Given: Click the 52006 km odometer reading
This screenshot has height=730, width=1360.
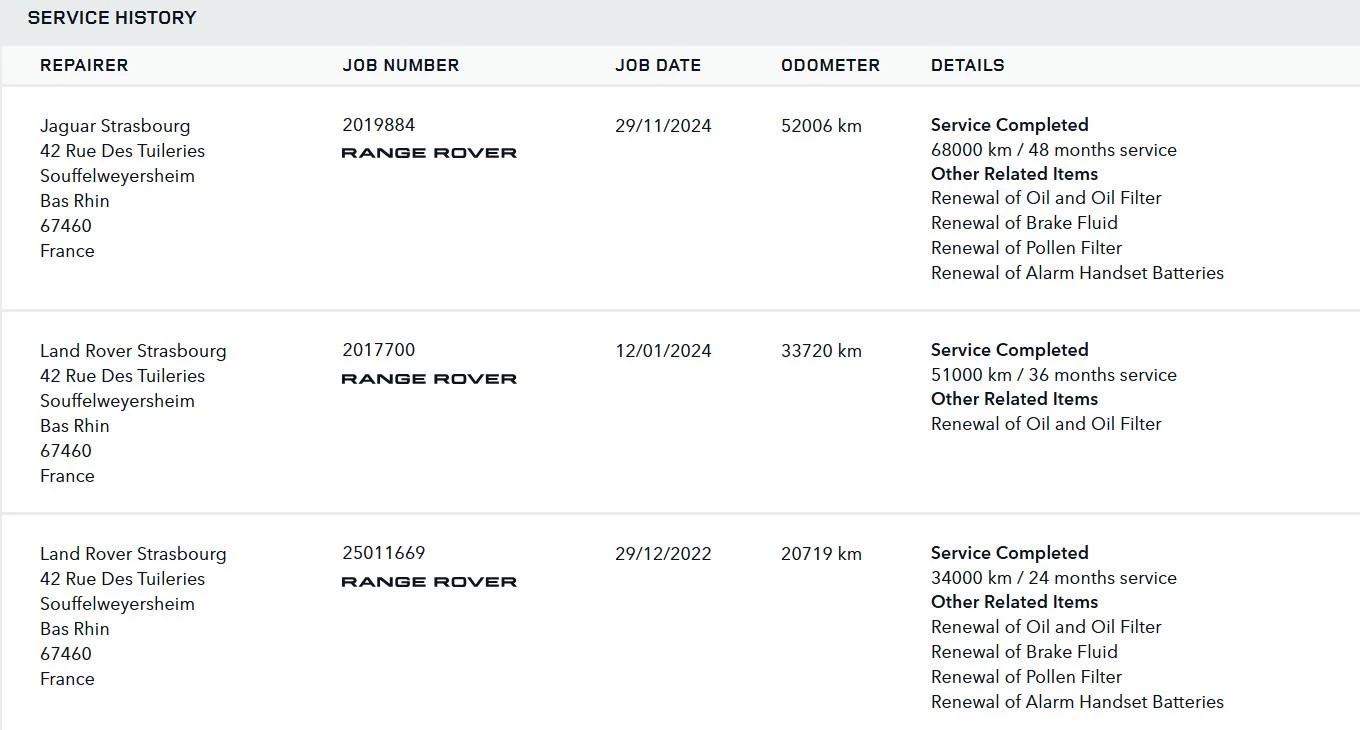Looking at the screenshot, I should 821,126.
